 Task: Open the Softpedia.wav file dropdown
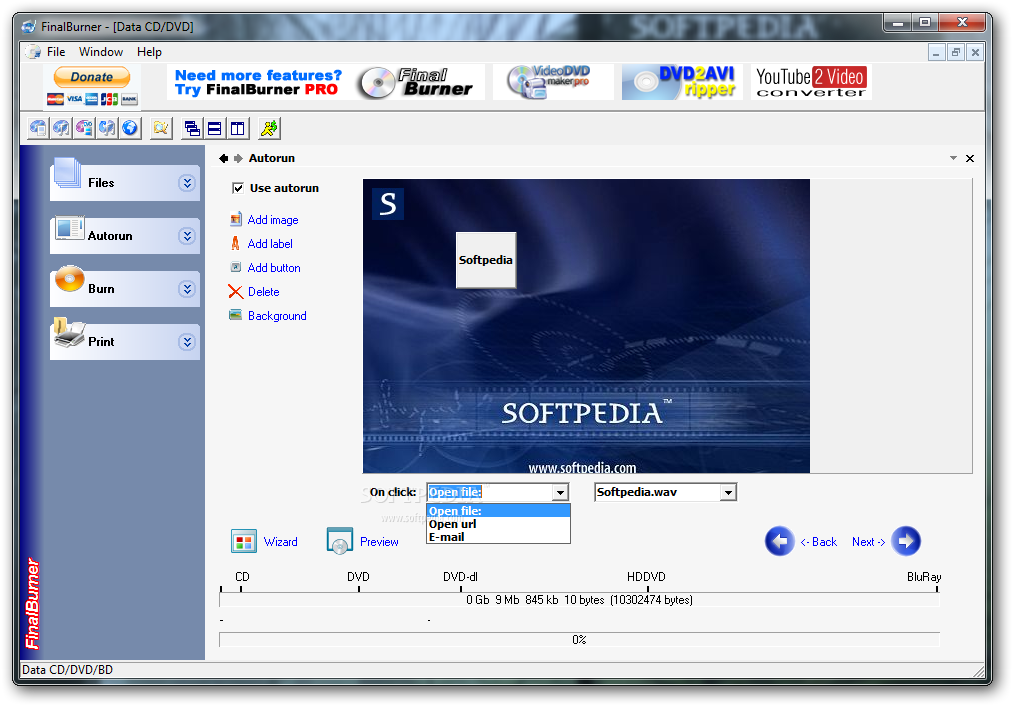728,493
